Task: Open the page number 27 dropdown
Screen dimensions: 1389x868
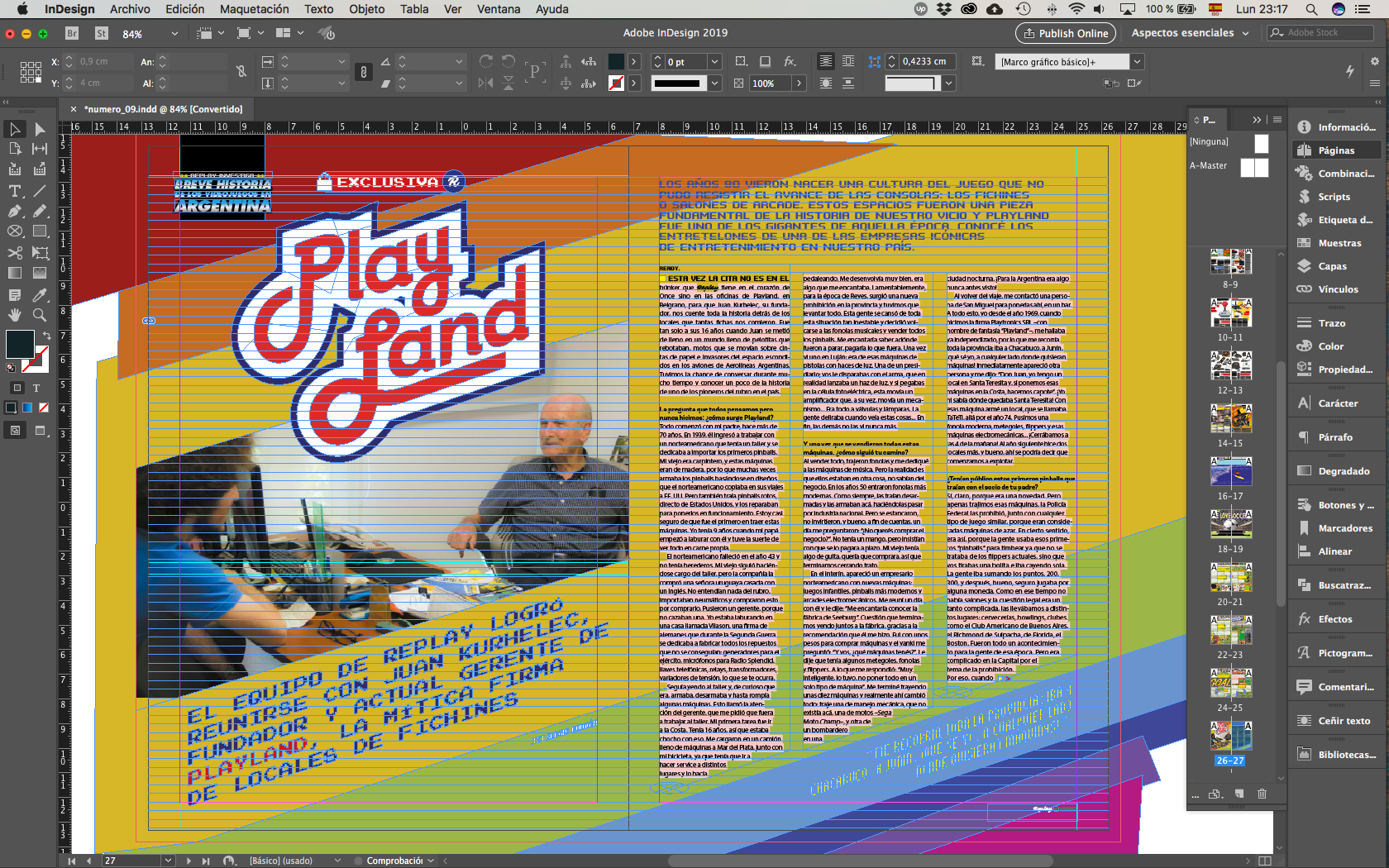Action: [169, 861]
